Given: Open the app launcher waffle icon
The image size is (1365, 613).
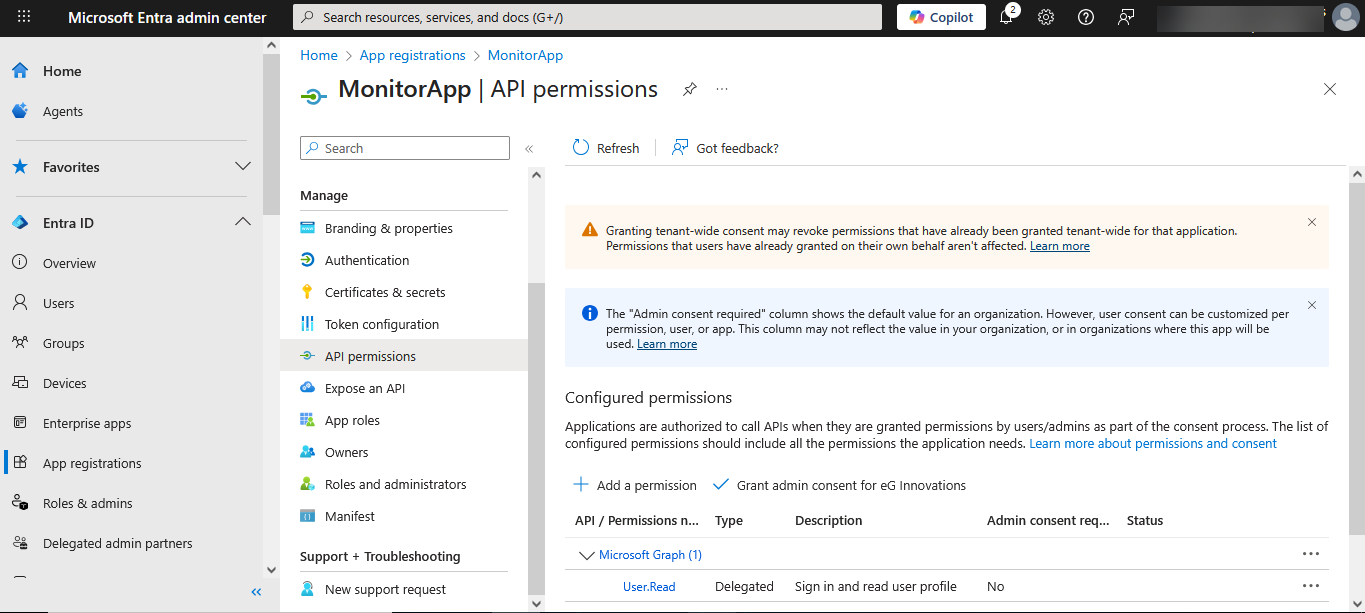Looking at the screenshot, I should pos(24,17).
